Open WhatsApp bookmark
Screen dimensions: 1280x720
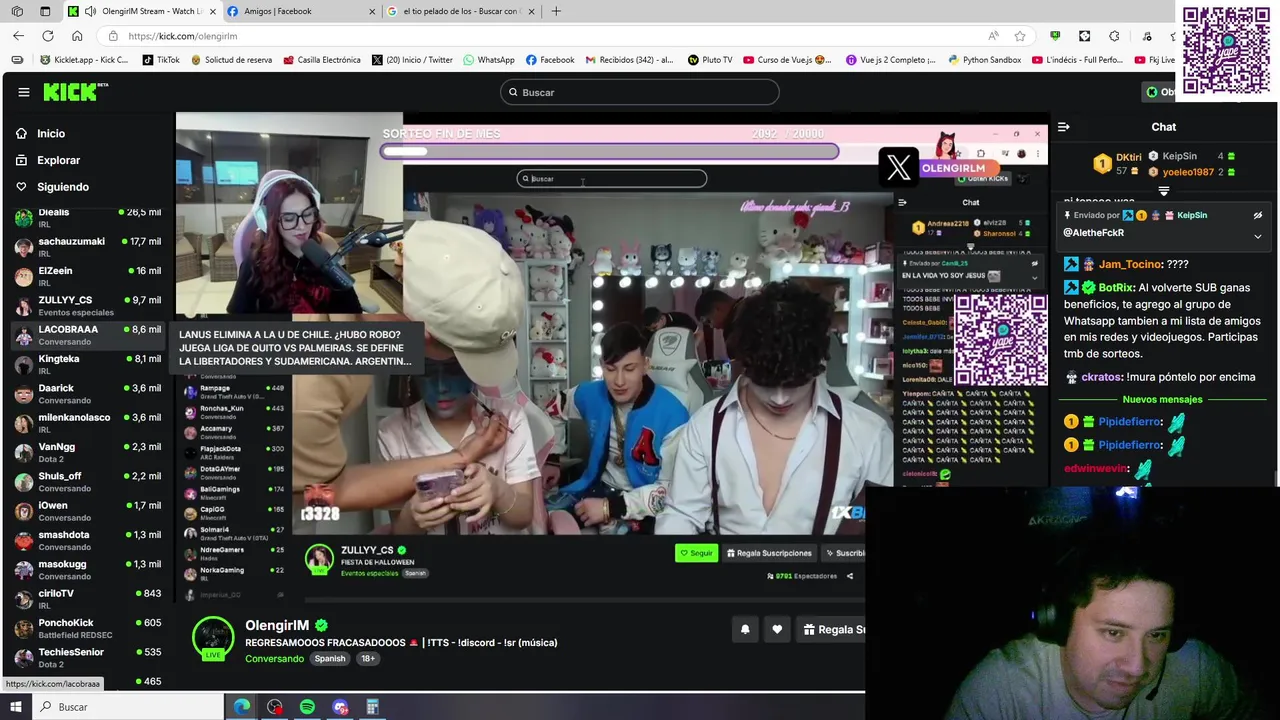point(489,60)
